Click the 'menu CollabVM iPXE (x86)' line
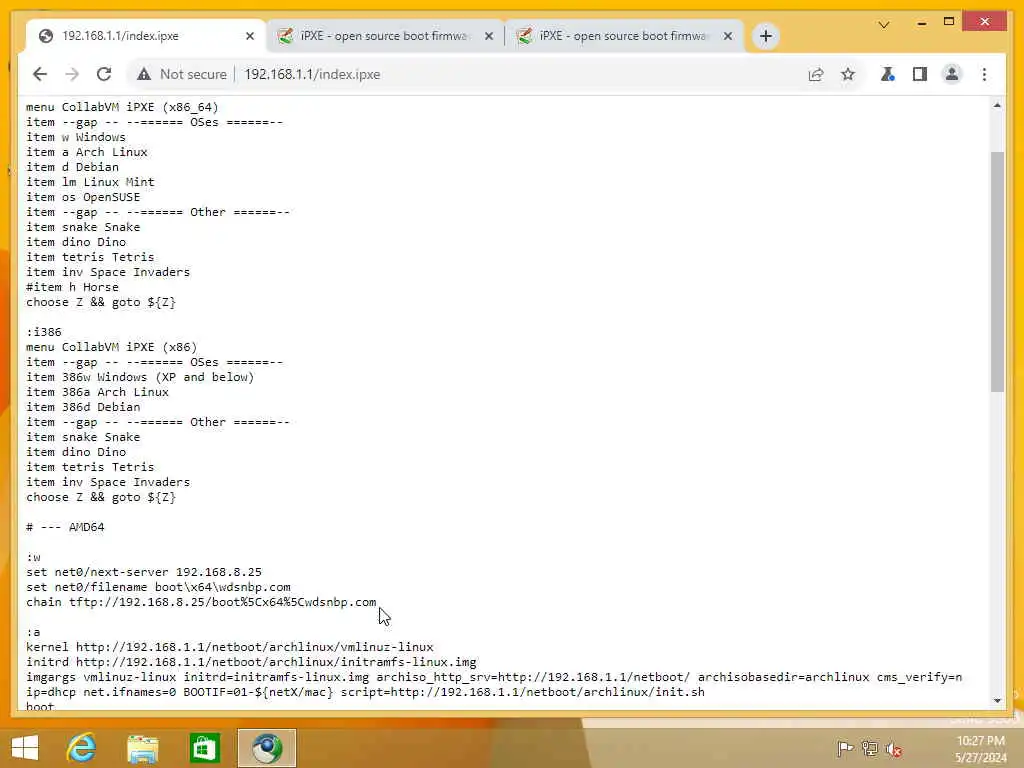Image resolution: width=1024 pixels, height=768 pixels. [x=112, y=347]
